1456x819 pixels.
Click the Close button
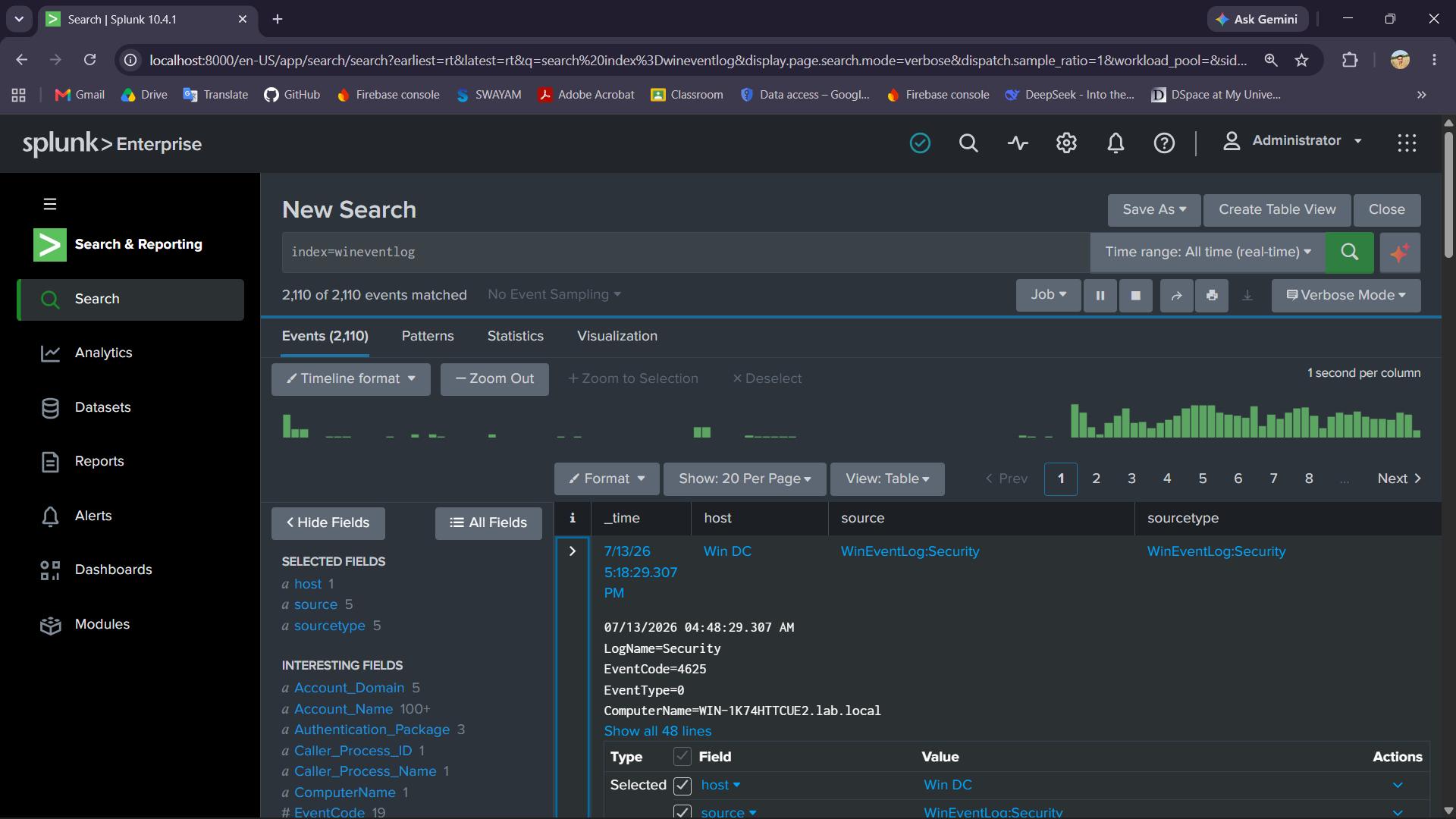click(1386, 210)
